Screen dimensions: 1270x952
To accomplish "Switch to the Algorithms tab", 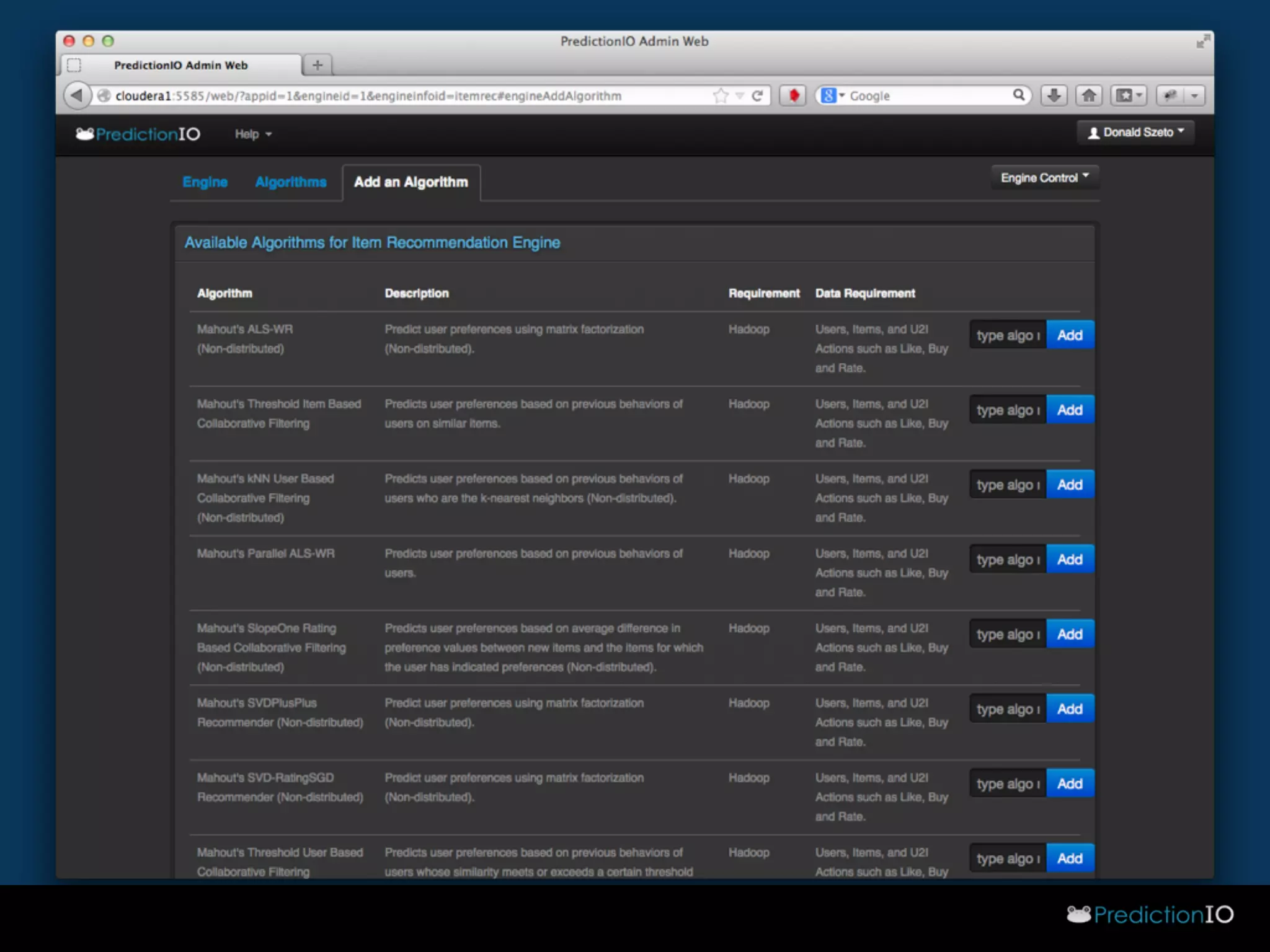I will [x=291, y=182].
